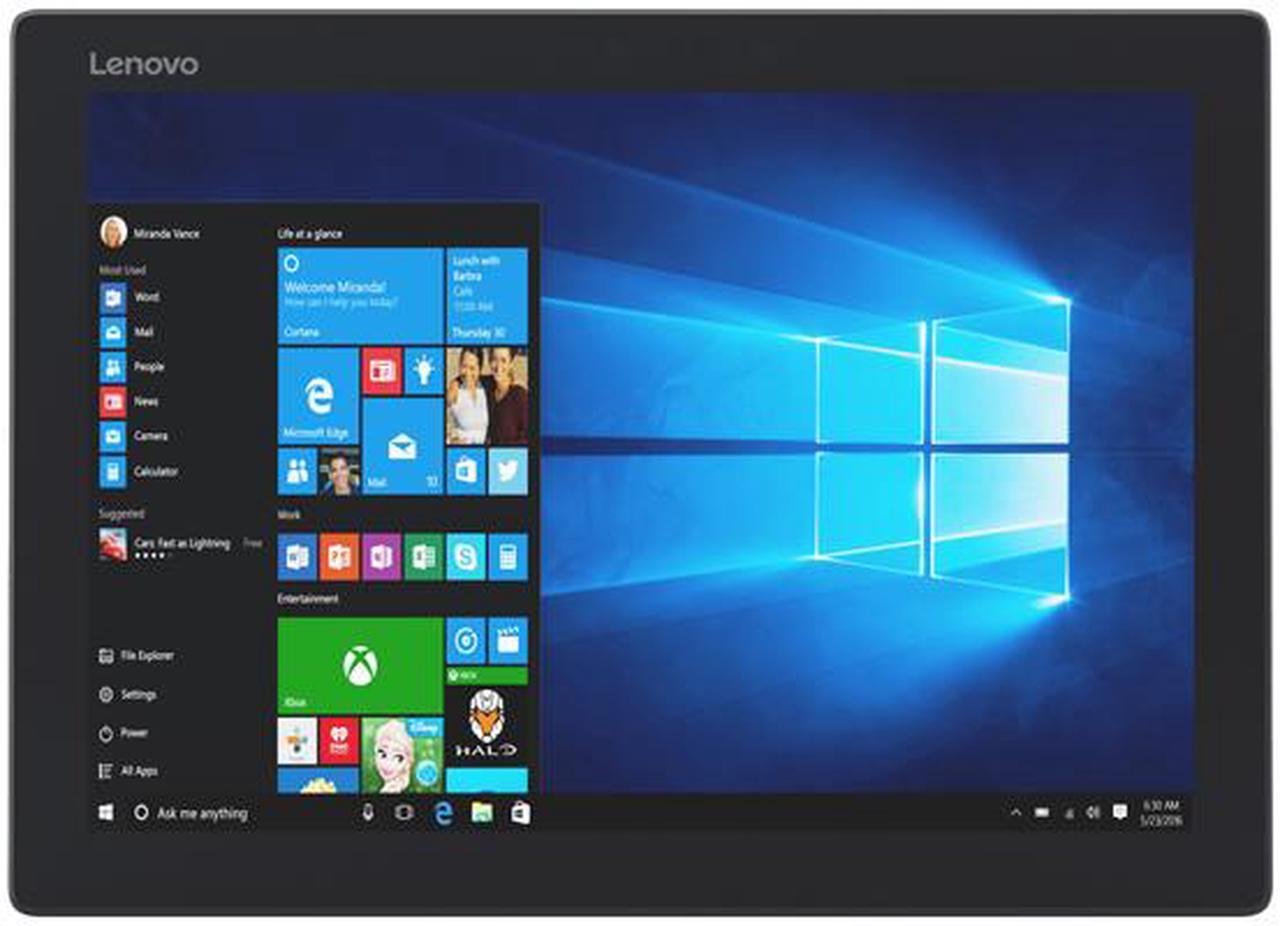Launch the Word tile in Work group
This screenshot has height=926, width=1280.
297,557
